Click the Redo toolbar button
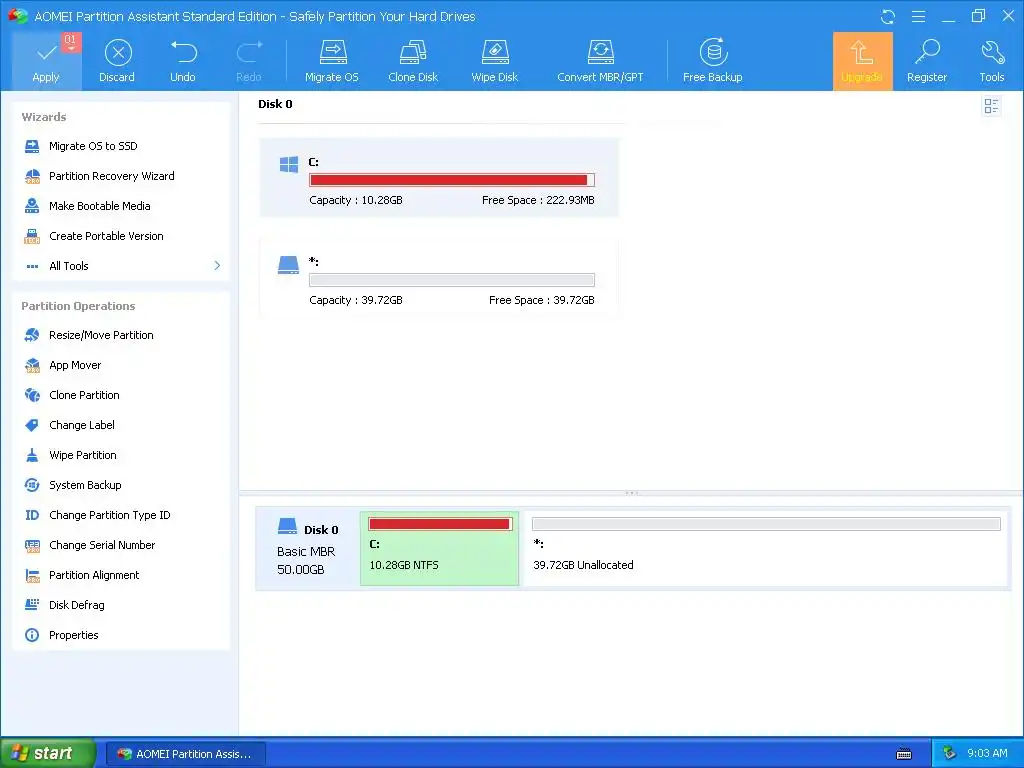Viewport: 1024px width, 768px height. coord(248,61)
